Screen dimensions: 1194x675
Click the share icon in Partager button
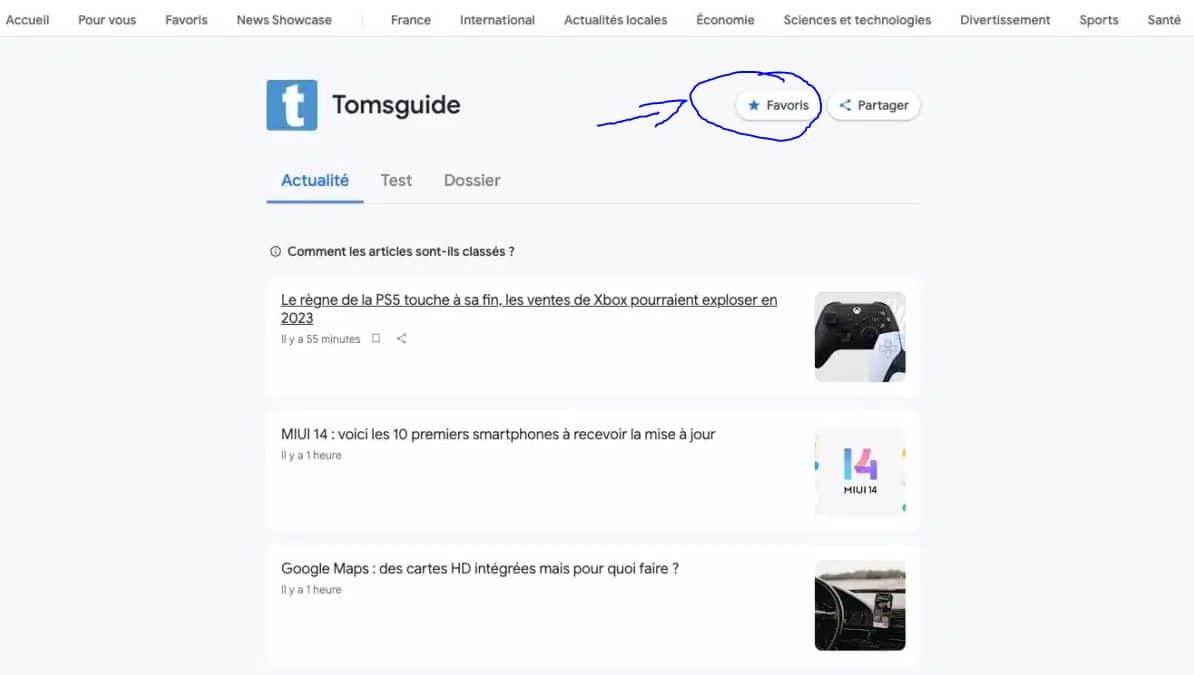pyautogui.click(x=845, y=105)
